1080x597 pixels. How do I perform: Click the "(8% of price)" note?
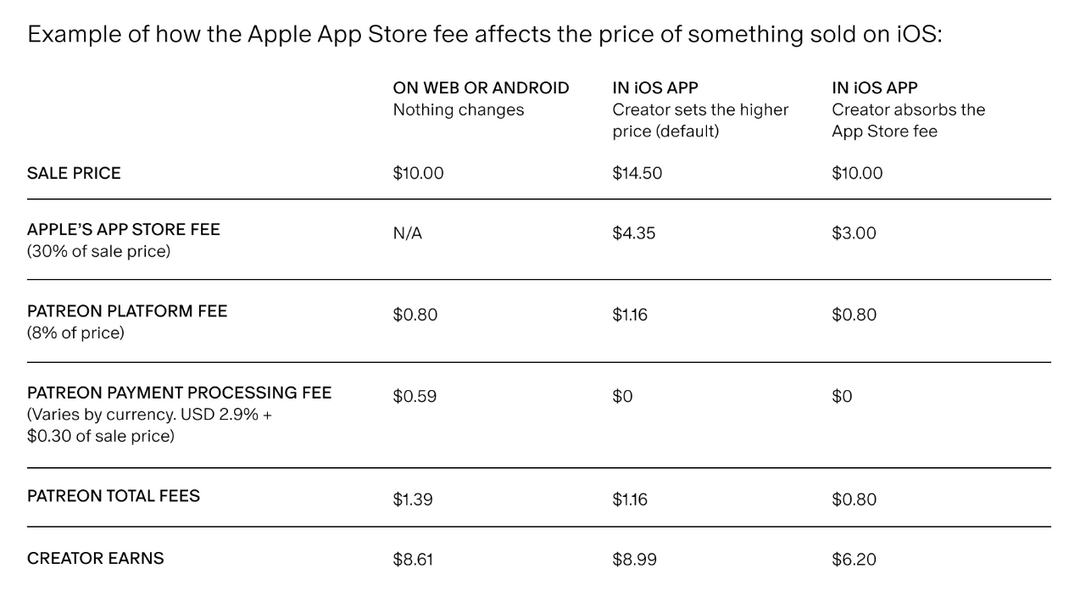click(76, 333)
